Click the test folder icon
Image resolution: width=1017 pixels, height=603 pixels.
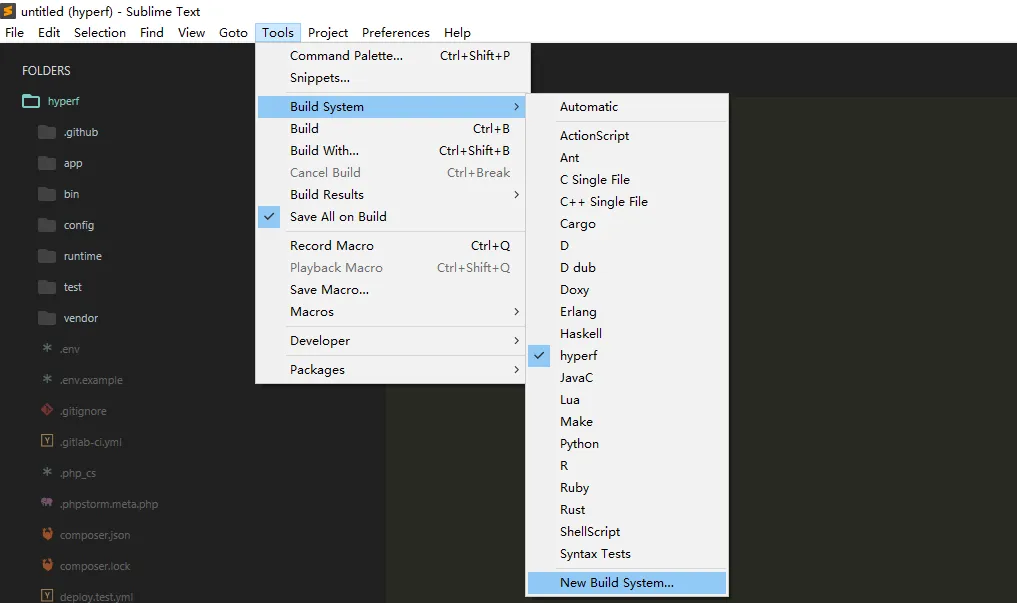coord(47,287)
